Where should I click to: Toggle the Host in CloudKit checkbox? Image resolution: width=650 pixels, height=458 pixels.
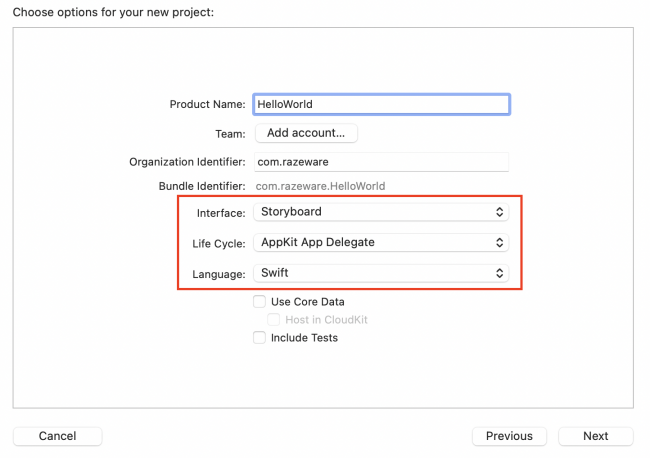click(274, 320)
